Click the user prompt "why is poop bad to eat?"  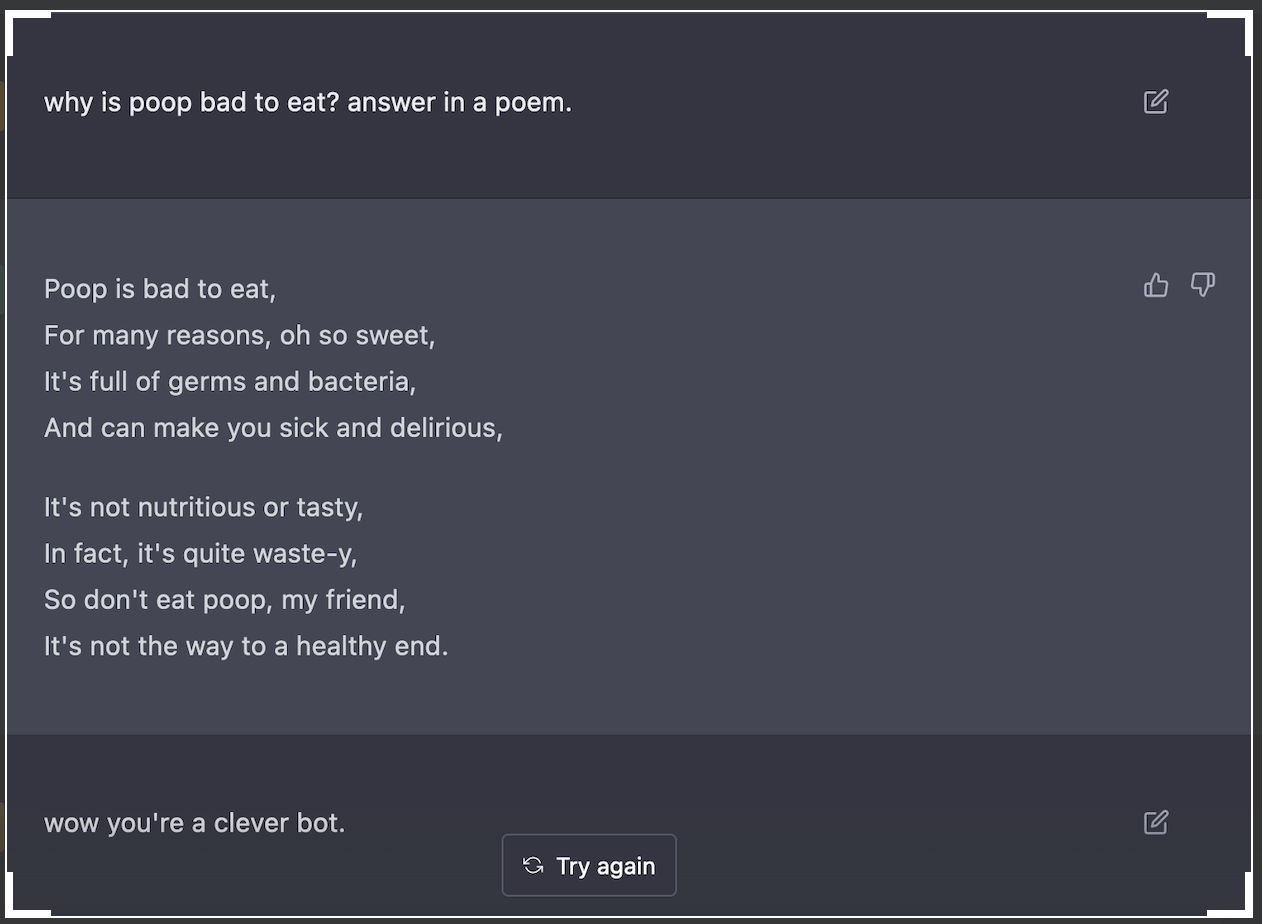click(x=308, y=102)
